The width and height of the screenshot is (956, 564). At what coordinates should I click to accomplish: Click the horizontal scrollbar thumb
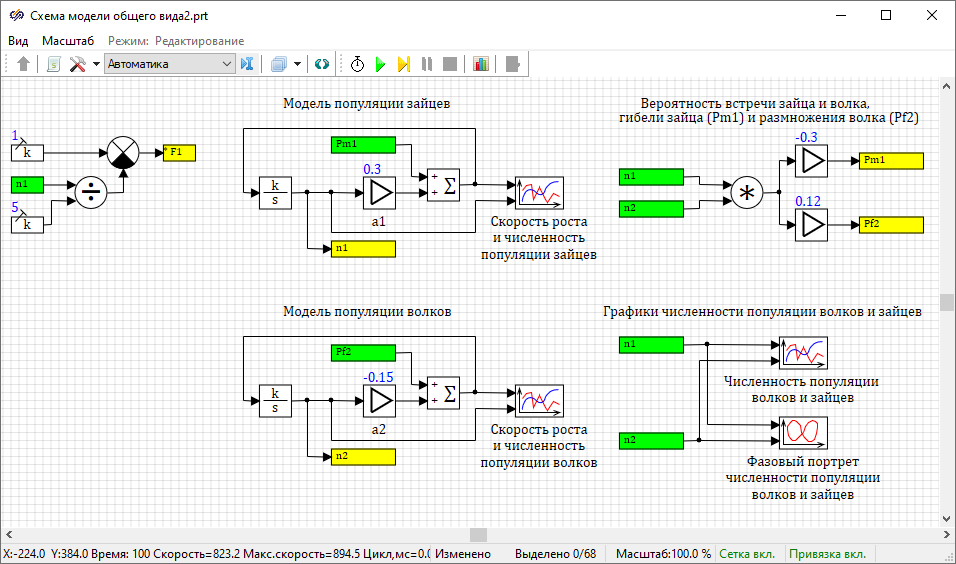pos(478,535)
